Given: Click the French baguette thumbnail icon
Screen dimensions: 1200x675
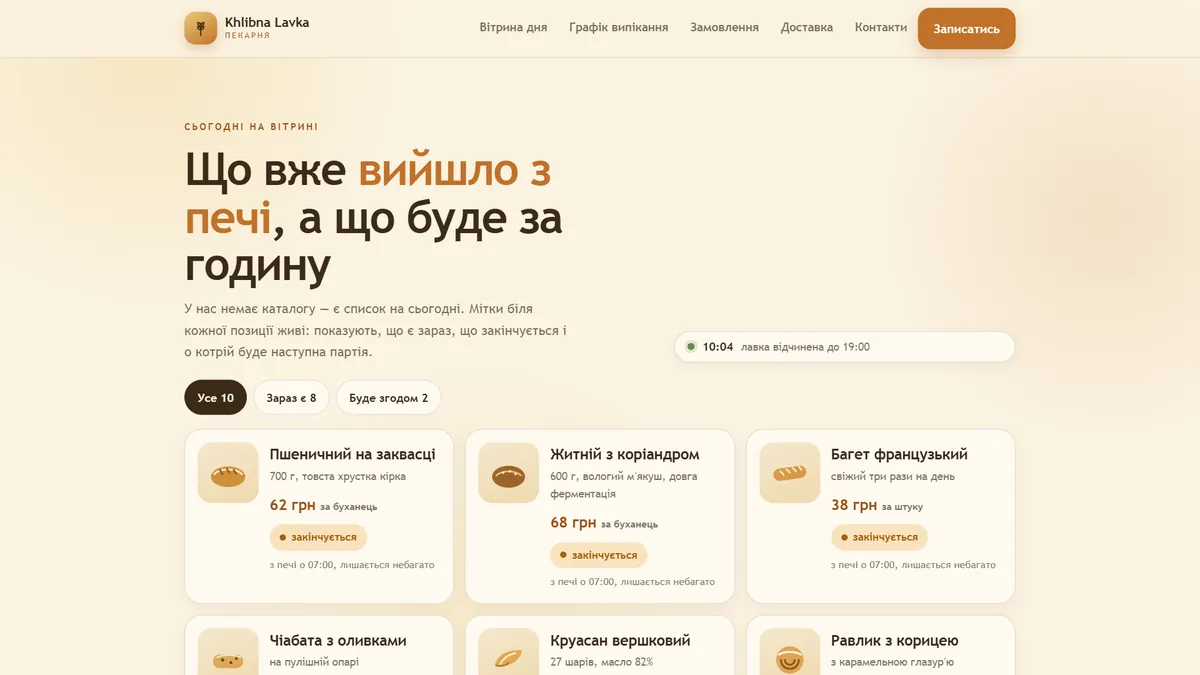Looking at the screenshot, I should point(790,473).
